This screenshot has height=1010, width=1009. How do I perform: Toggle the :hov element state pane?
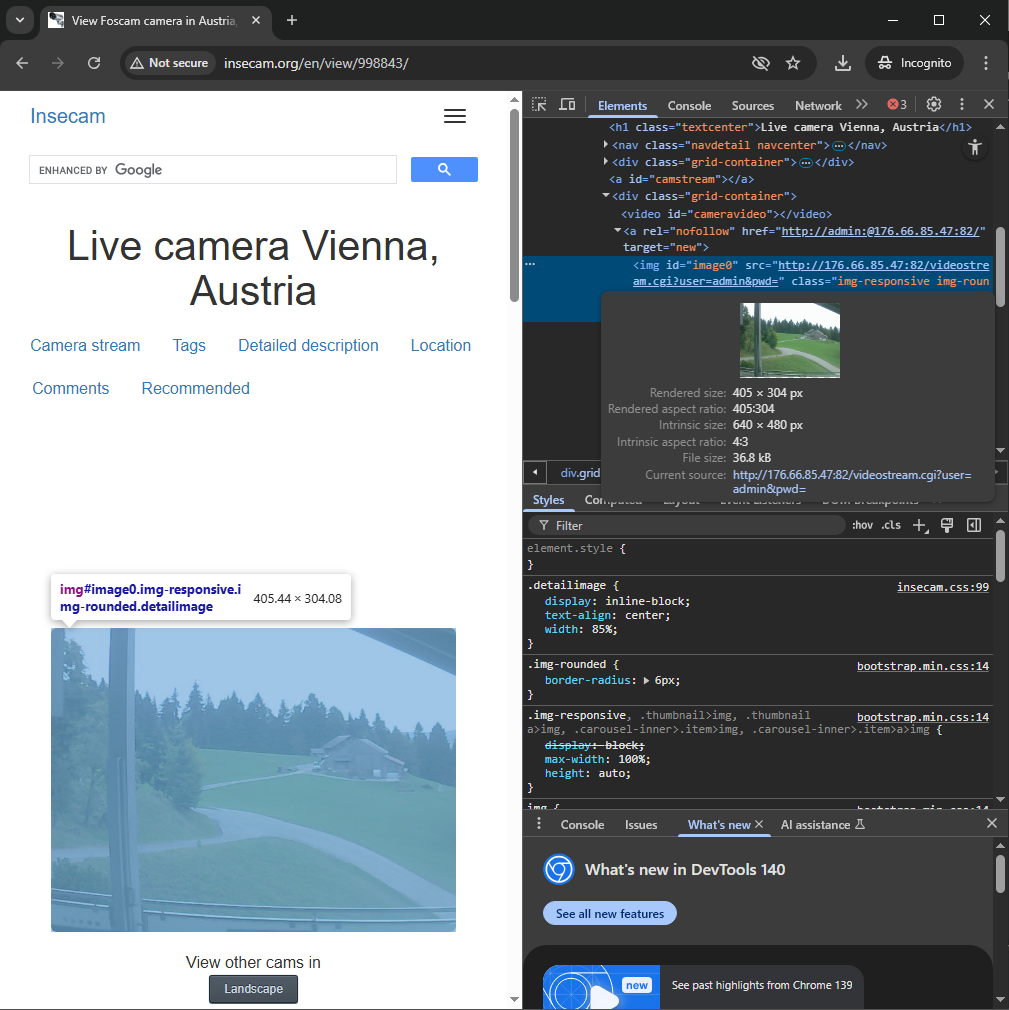click(862, 524)
